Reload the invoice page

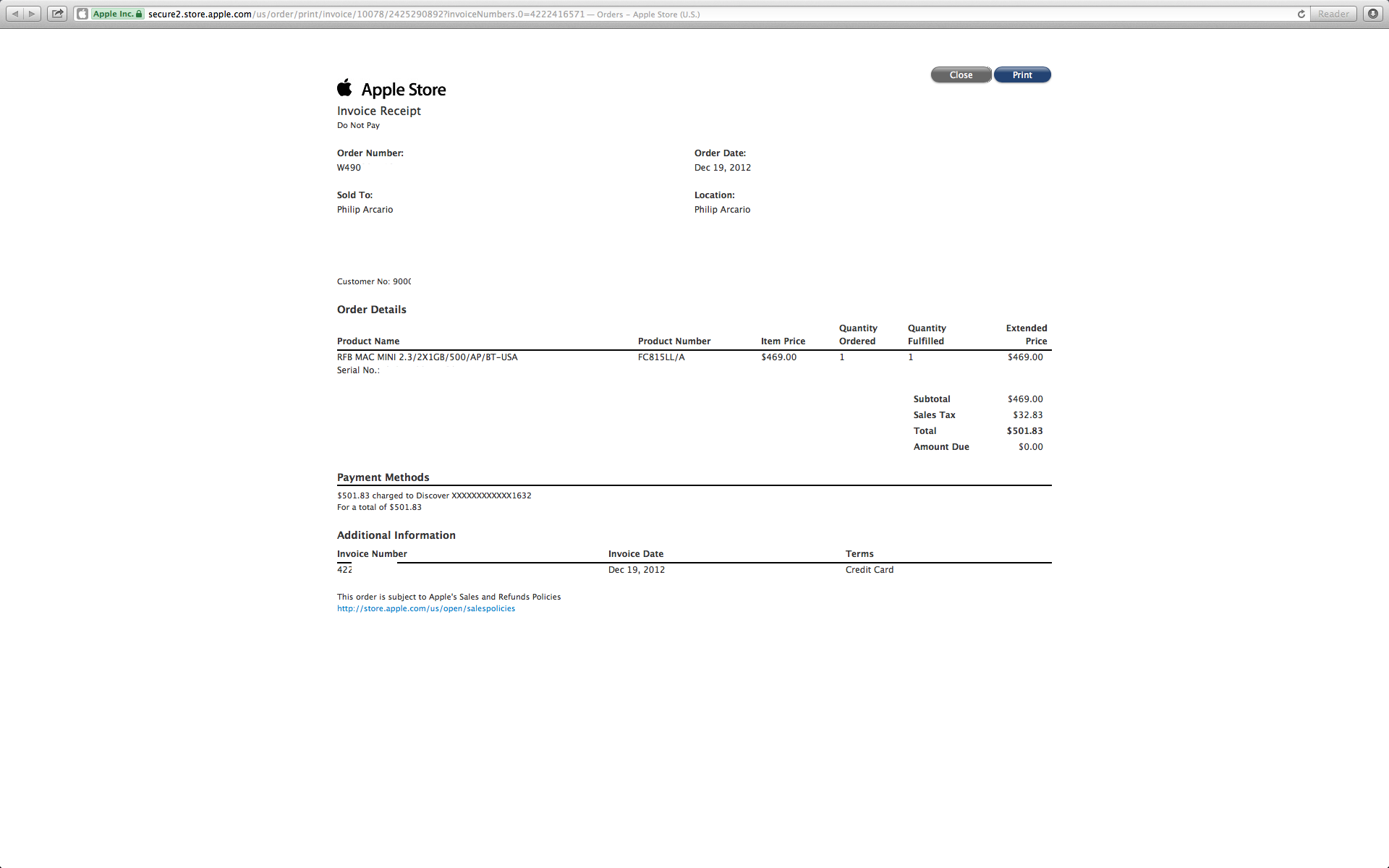point(1301,14)
